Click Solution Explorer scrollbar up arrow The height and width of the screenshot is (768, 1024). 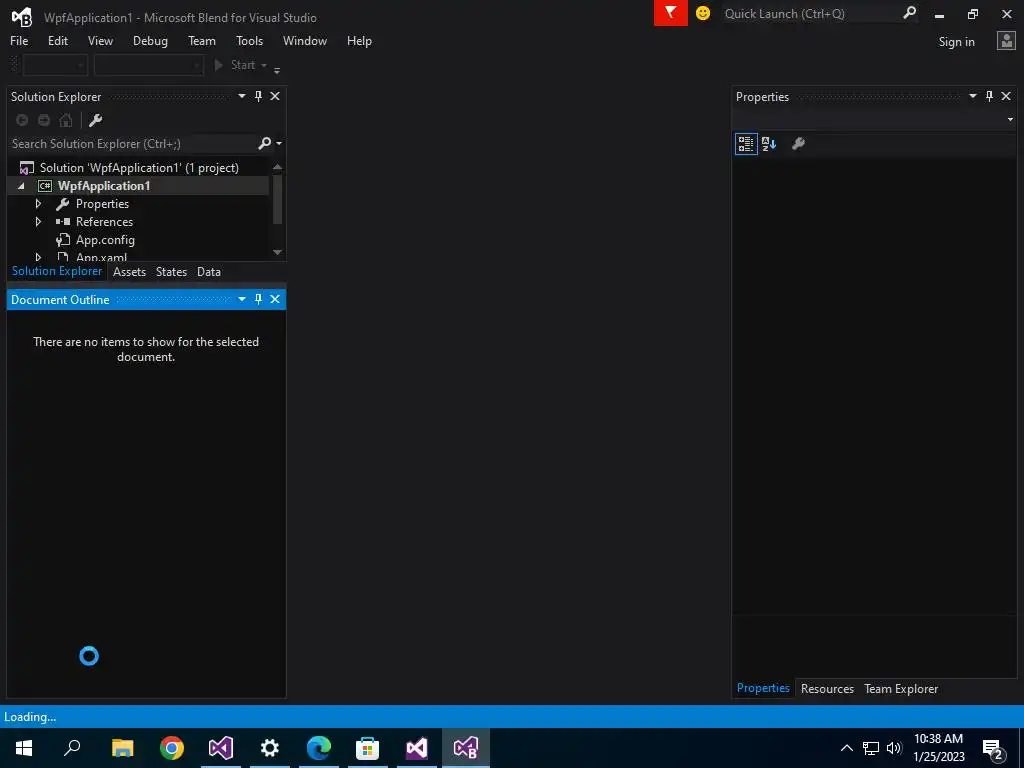tap(278, 167)
